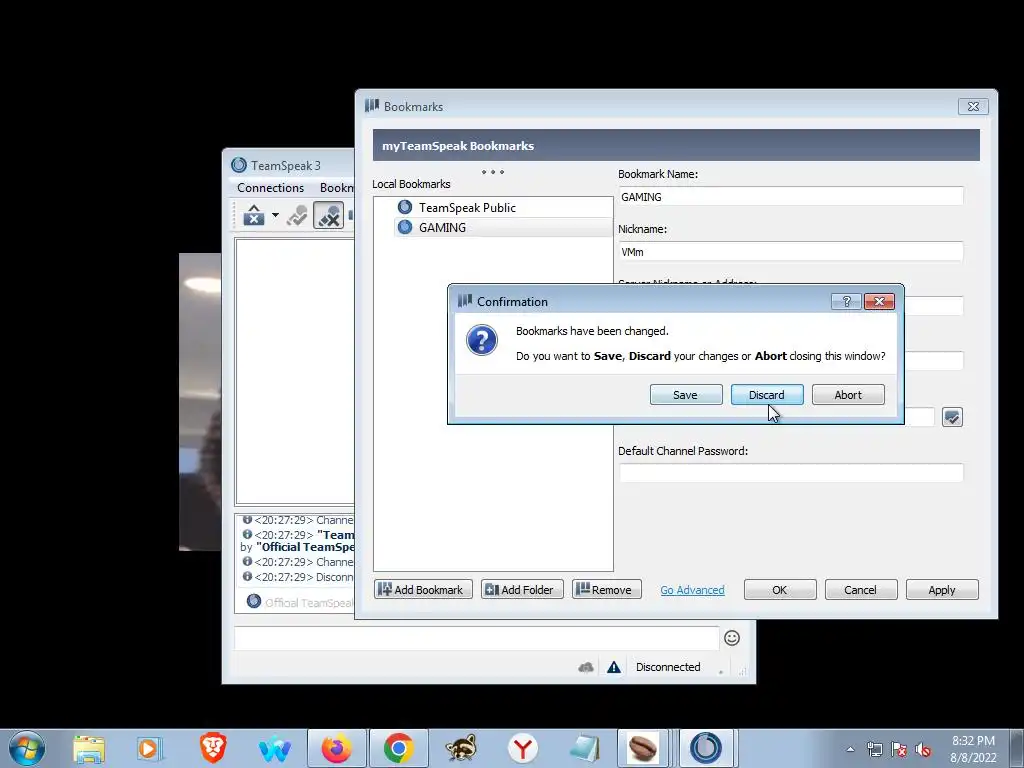Switch to Firefox in the taskbar

pyautogui.click(x=336, y=748)
